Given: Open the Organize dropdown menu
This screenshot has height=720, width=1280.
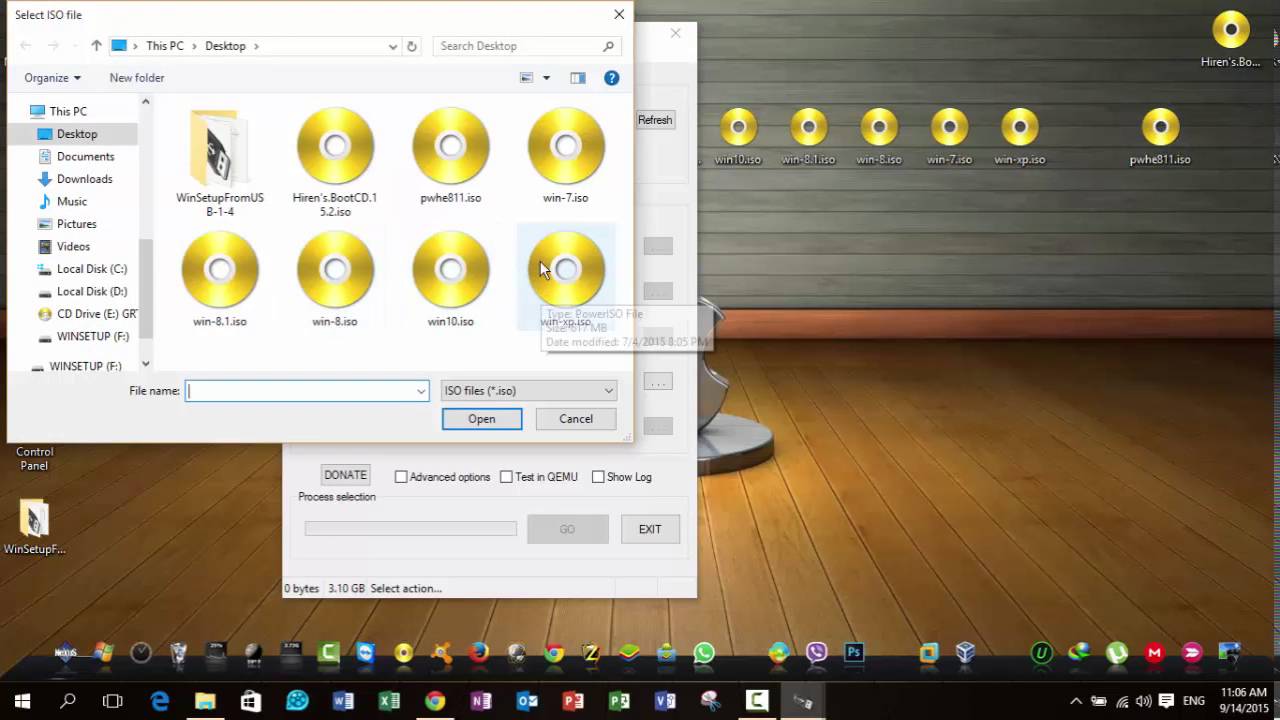Looking at the screenshot, I should point(52,78).
